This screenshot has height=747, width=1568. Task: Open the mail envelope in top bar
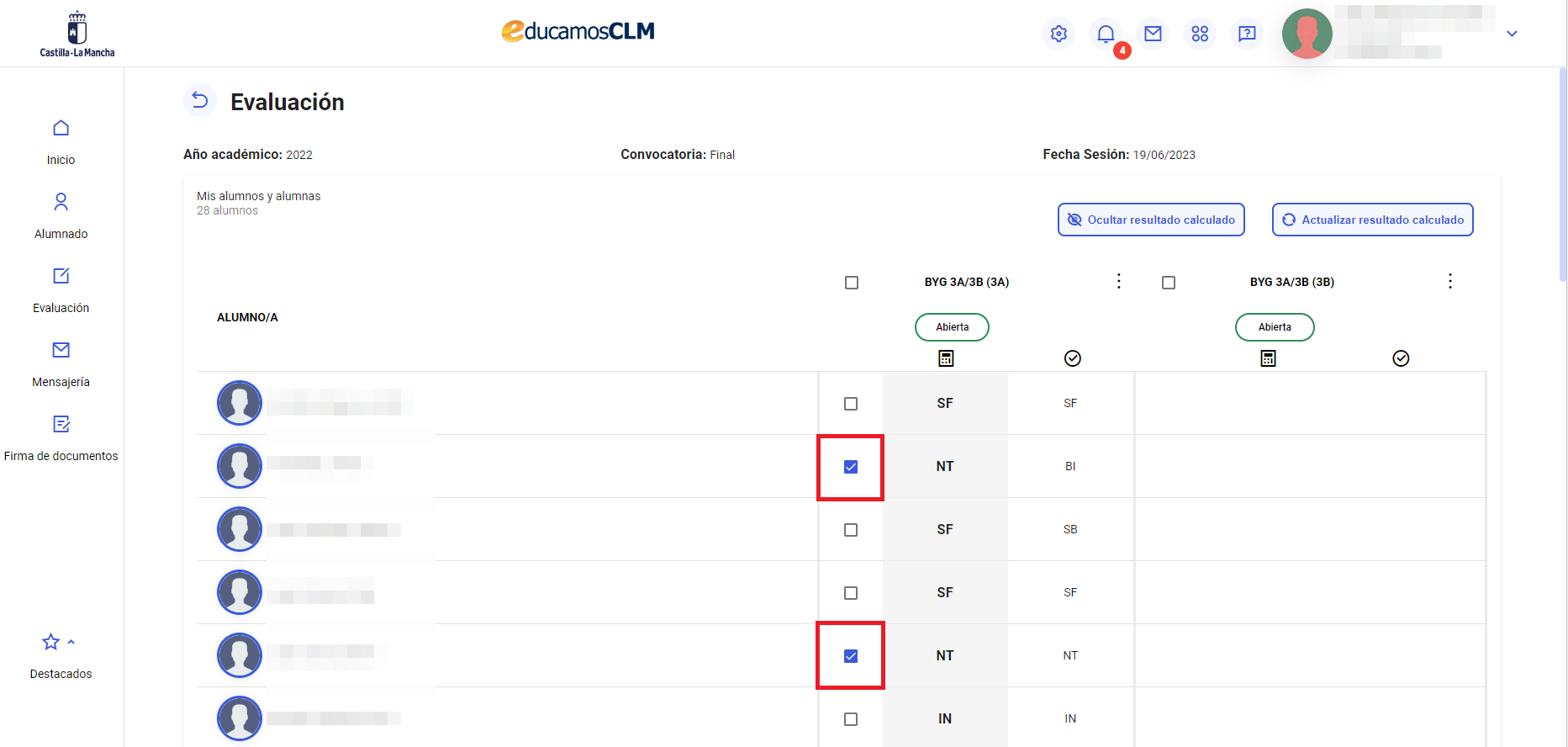(x=1153, y=34)
